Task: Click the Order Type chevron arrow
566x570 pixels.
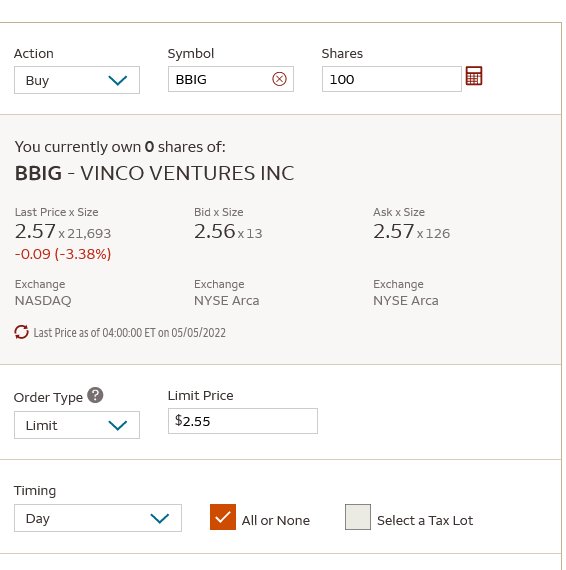Action: click(118, 425)
